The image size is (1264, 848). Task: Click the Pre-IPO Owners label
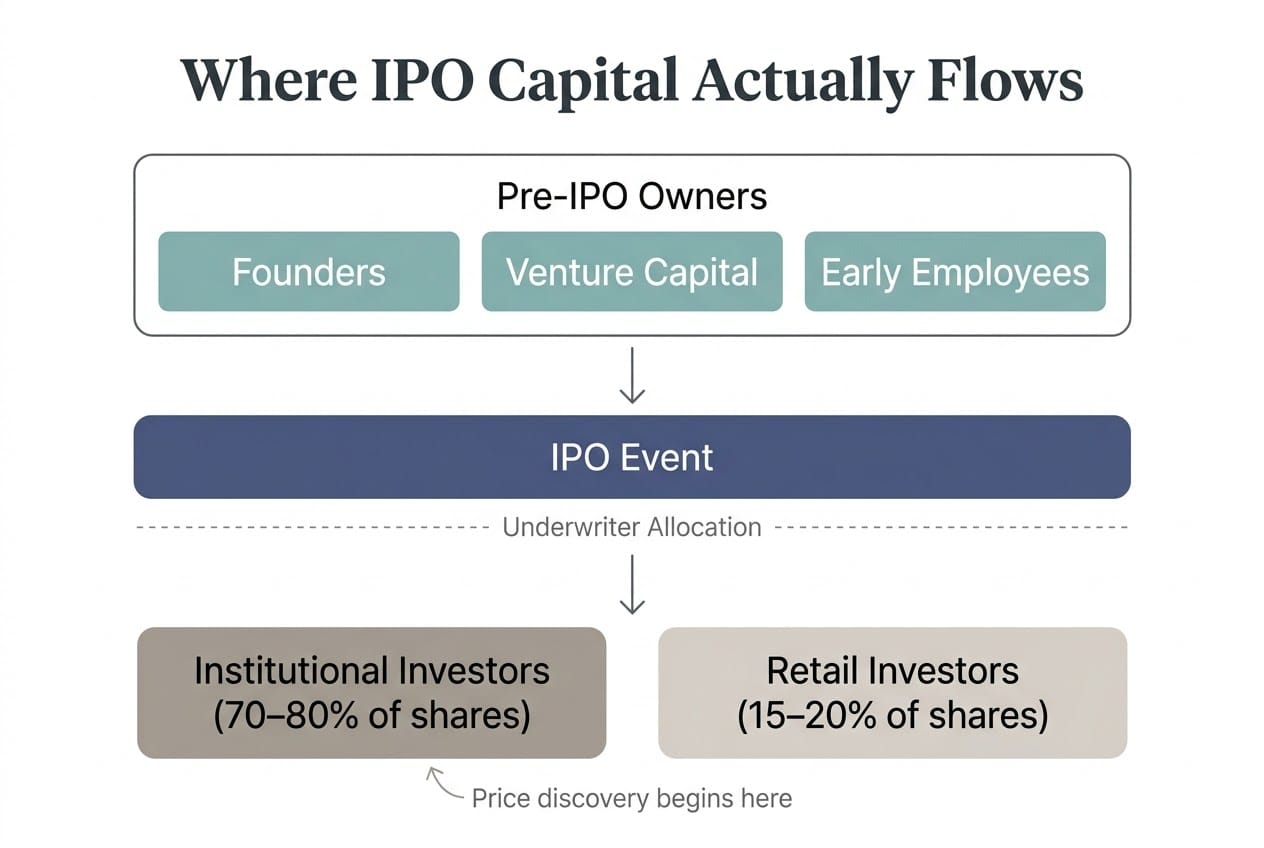coord(632,196)
